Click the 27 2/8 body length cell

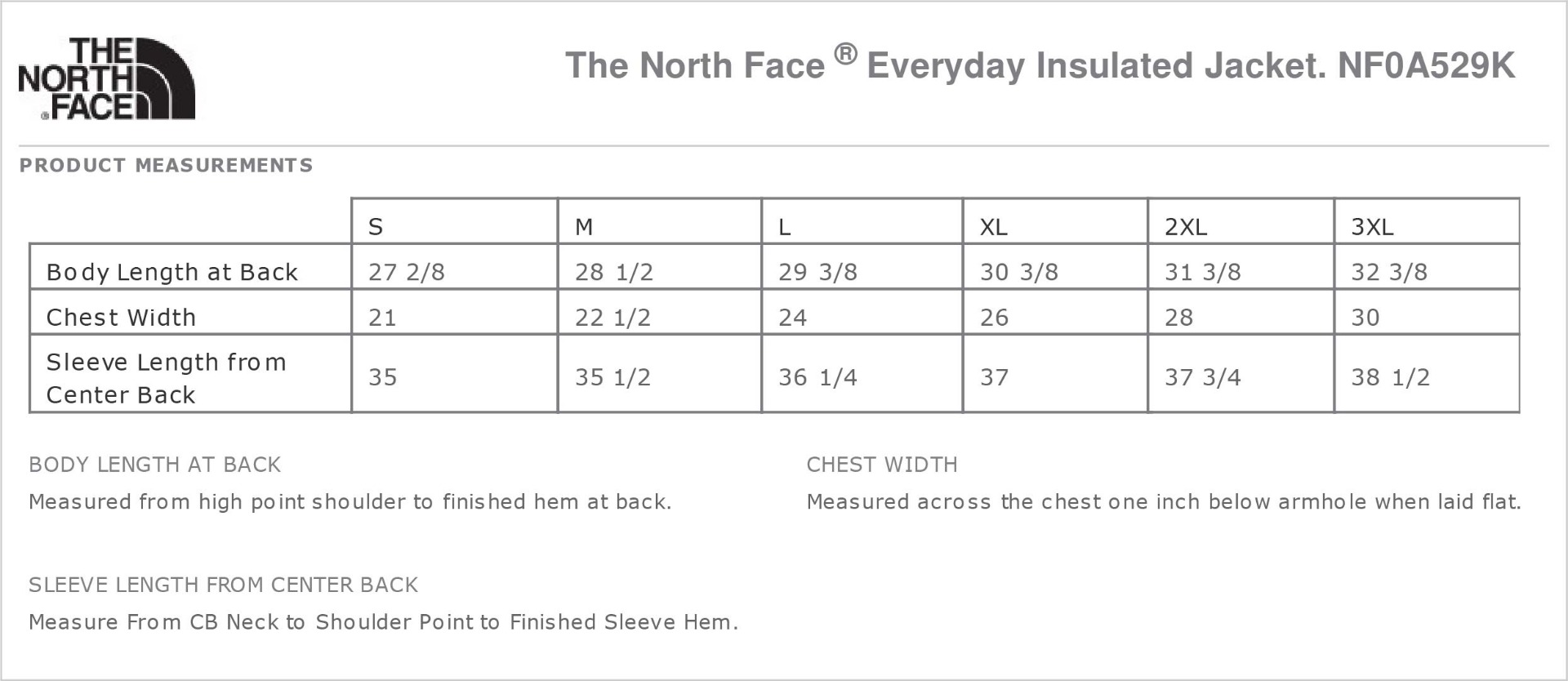click(407, 272)
